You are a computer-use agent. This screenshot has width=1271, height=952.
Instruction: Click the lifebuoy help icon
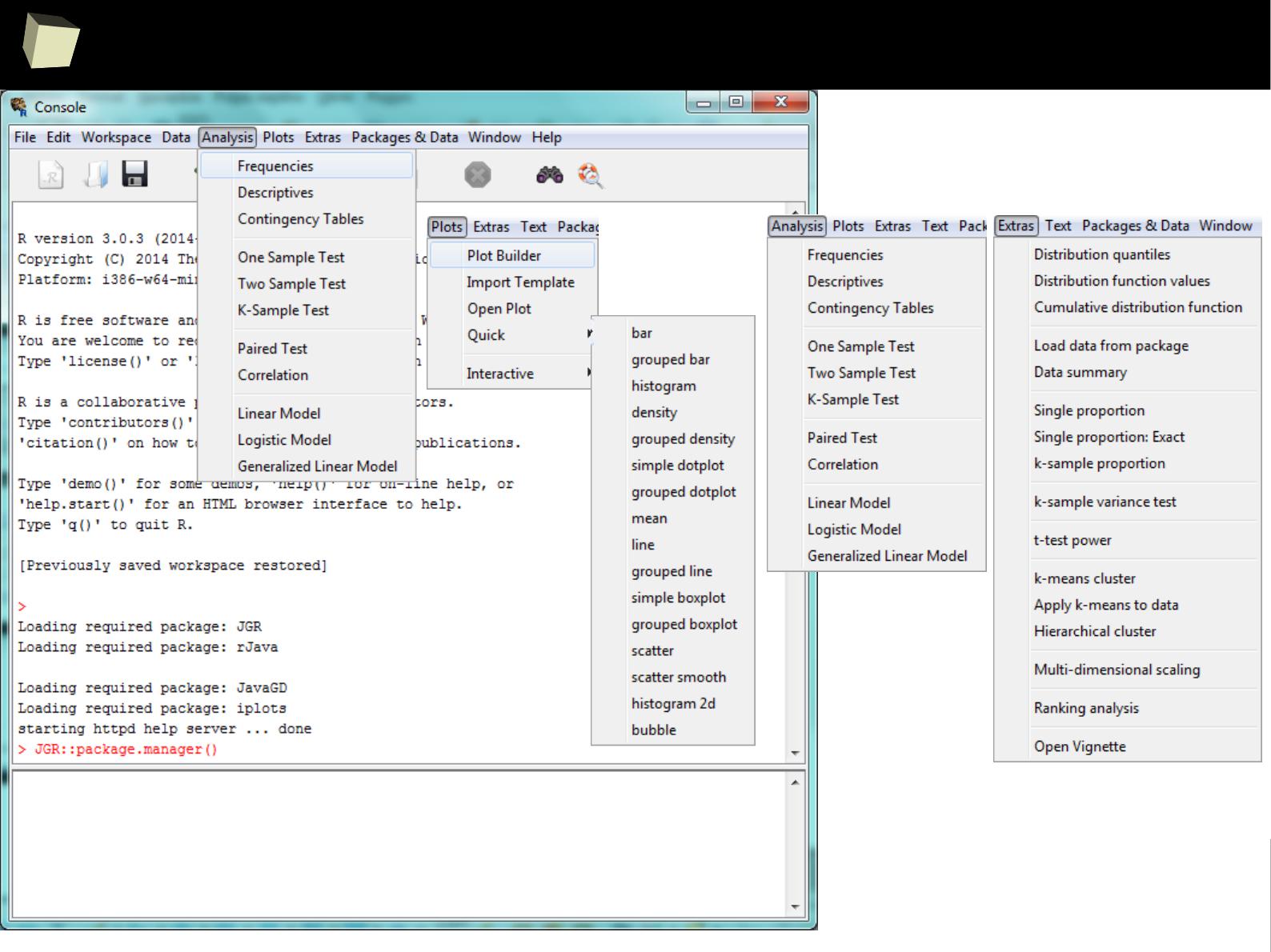coord(591,175)
